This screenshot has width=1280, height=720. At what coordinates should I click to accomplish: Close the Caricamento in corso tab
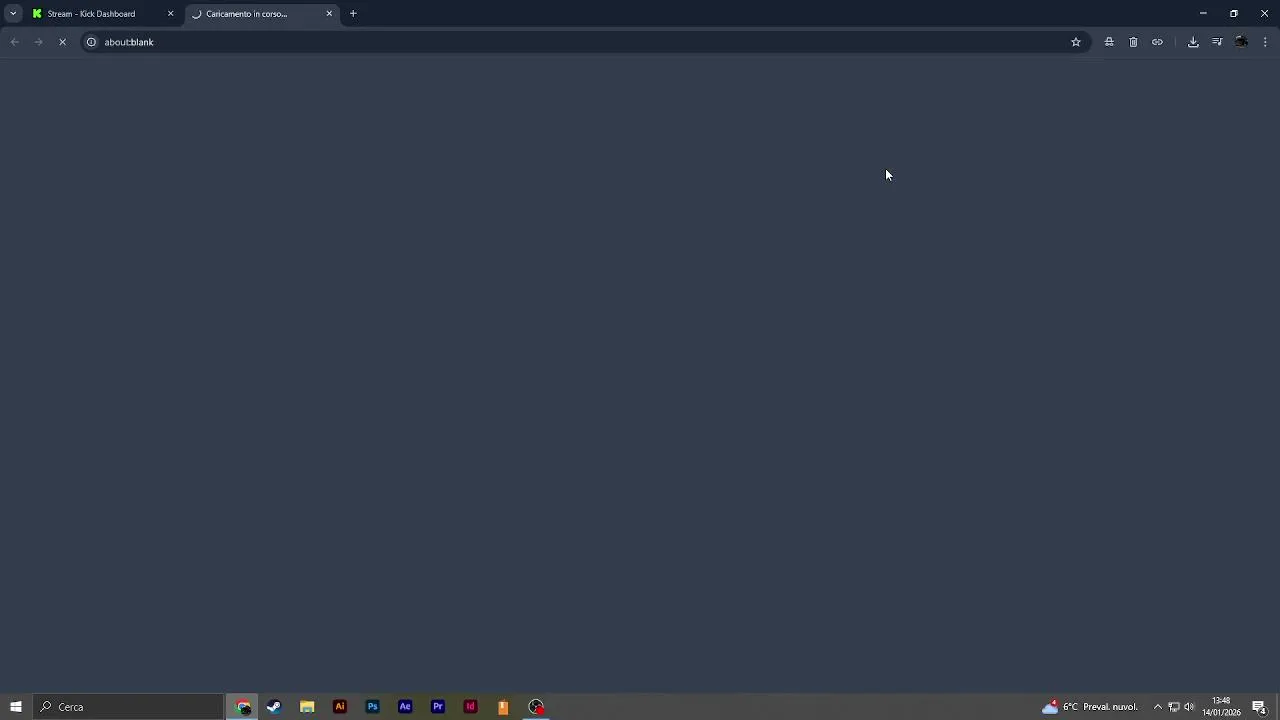(329, 14)
